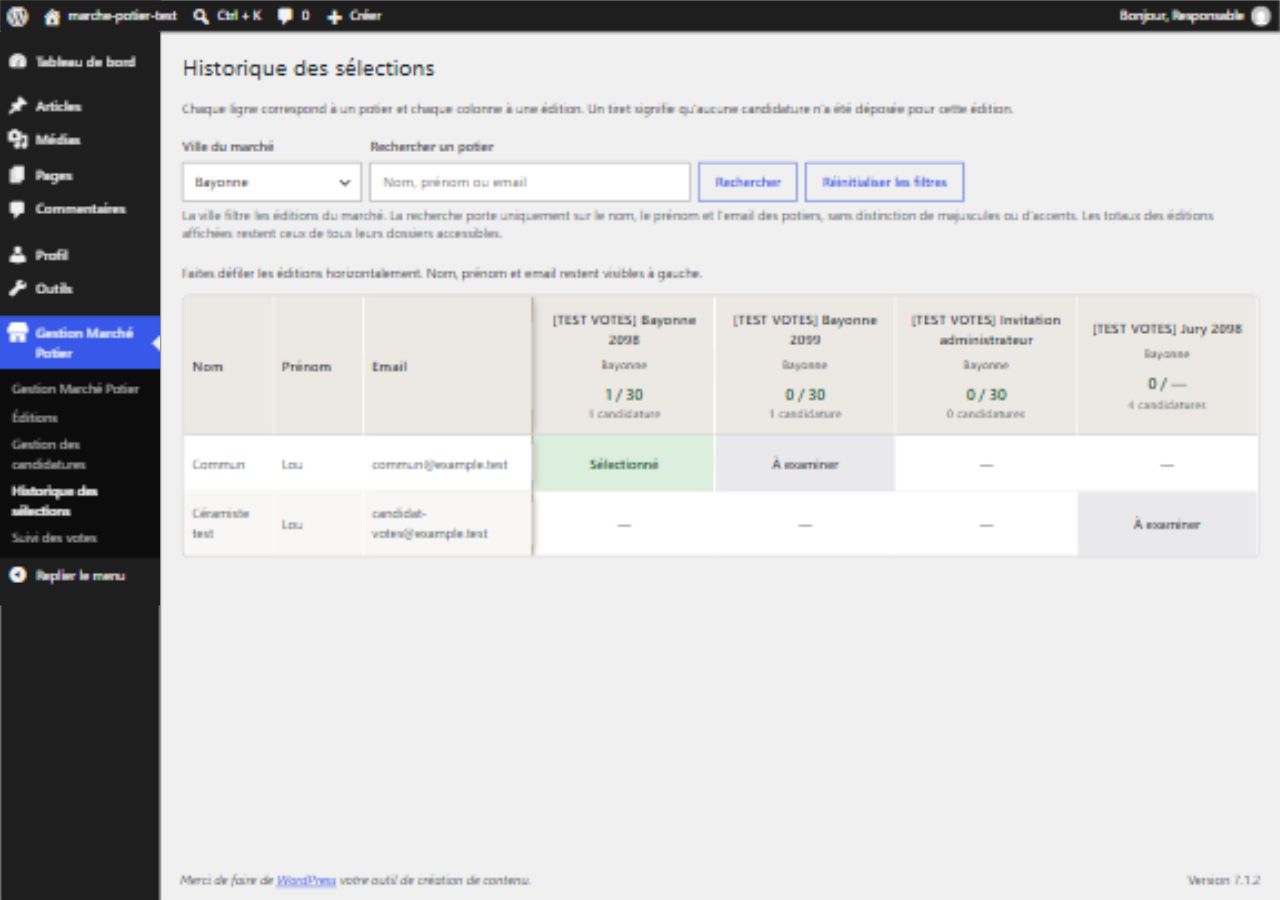Open the Ville du marché dropdown showing Bayonne
Screen dimensions: 1280x900
click(x=271, y=182)
